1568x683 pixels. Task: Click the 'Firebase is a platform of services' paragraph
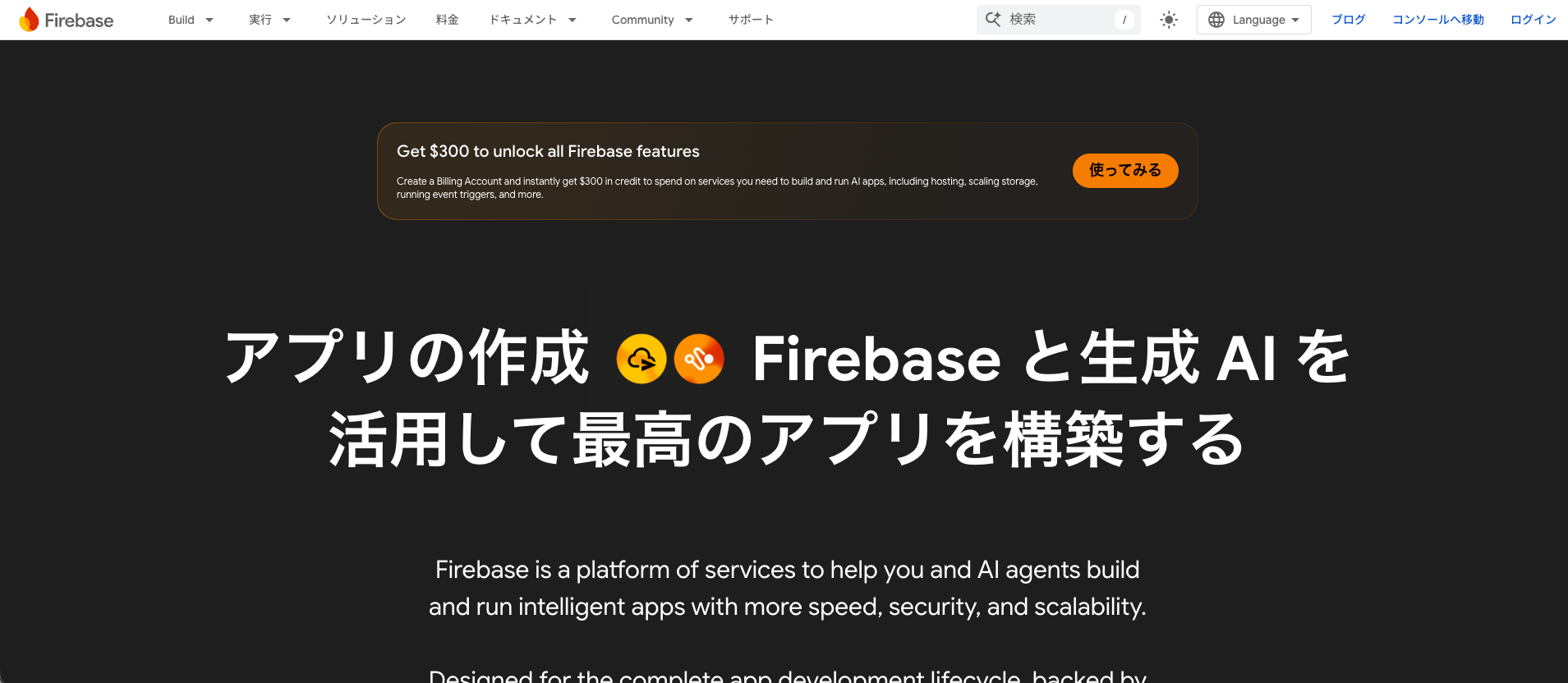click(787, 588)
